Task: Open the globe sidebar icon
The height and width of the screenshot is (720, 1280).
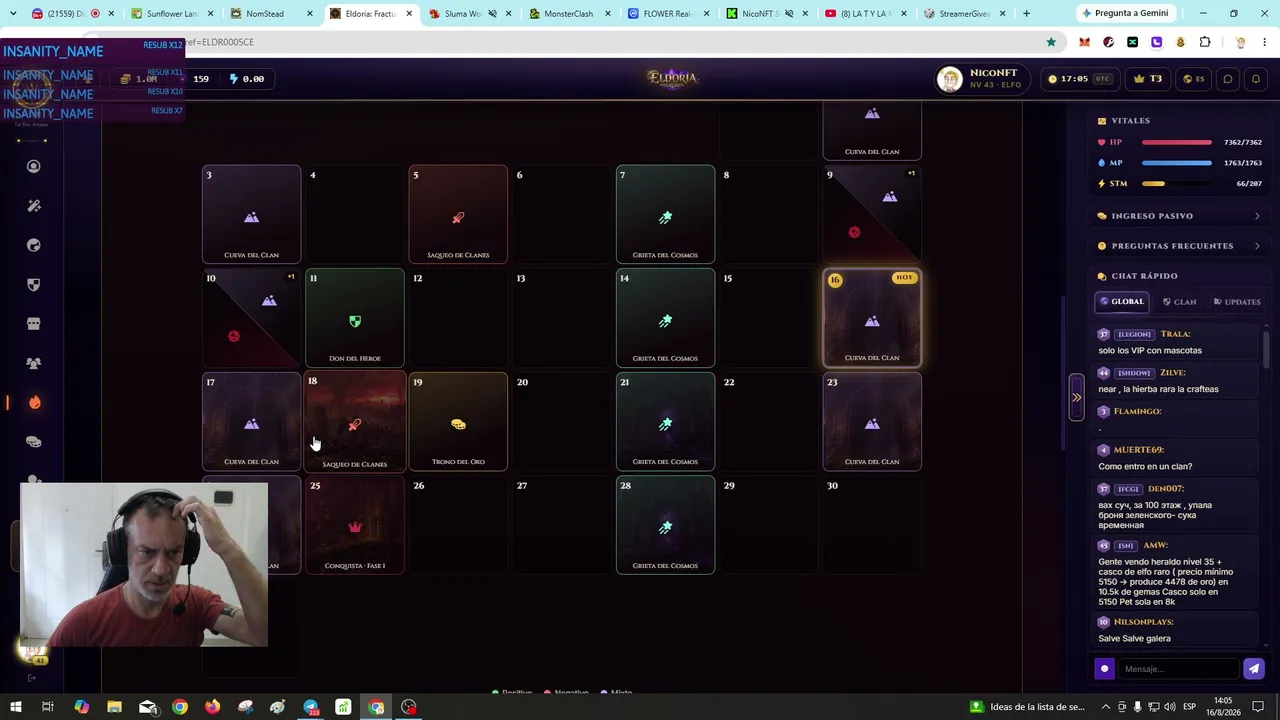Action: point(34,245)
